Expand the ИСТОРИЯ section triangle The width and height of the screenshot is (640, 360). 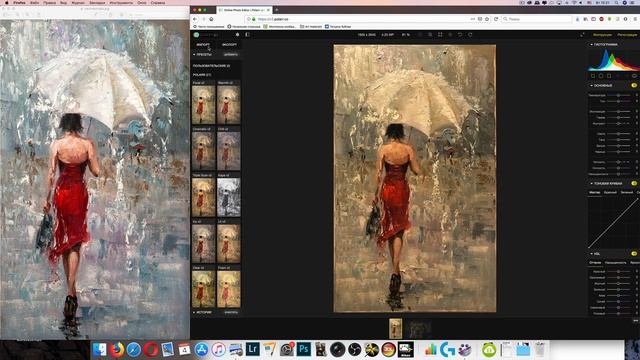pos(194,312)
